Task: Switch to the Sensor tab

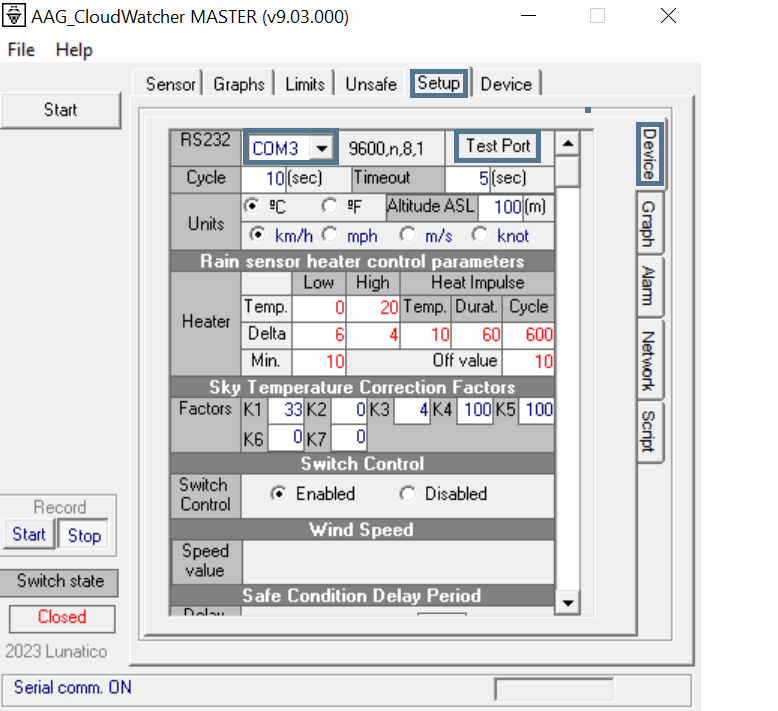Action: pyautogui.click(x=170, y=84)
